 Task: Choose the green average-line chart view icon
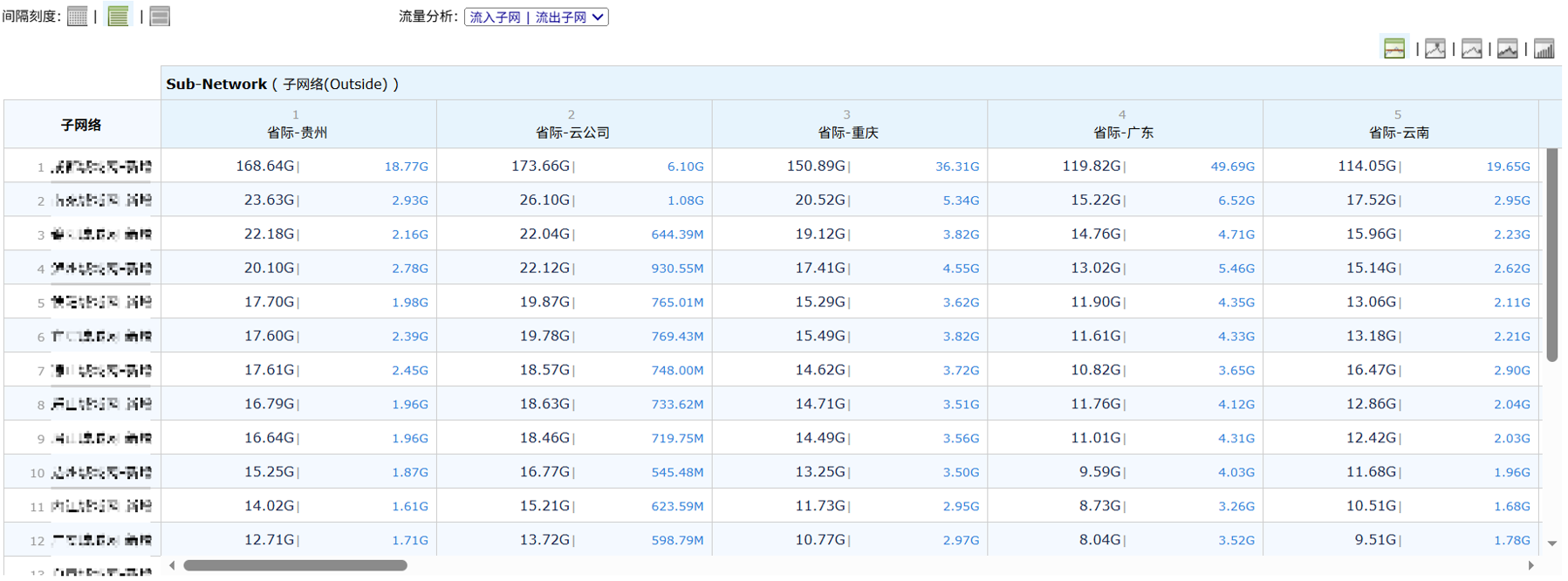(1394, 49)
